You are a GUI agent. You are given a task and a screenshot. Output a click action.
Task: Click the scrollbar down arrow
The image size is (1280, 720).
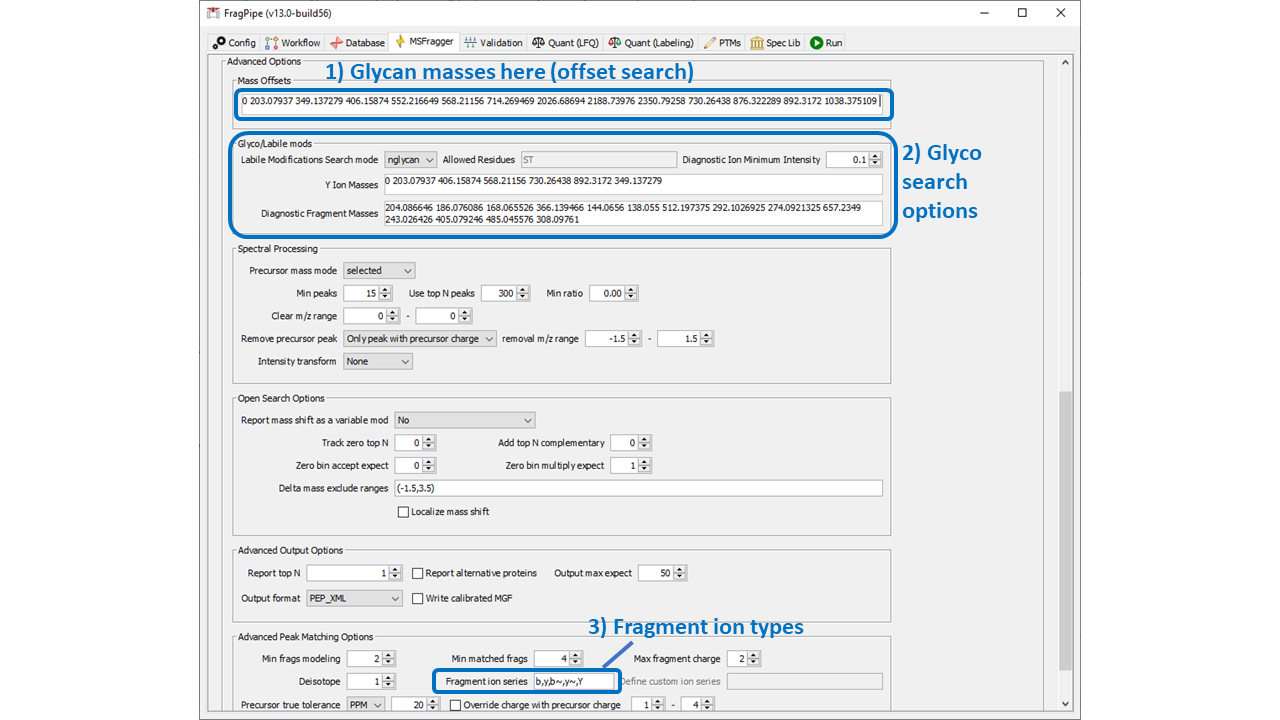[x=1064, y=704]
